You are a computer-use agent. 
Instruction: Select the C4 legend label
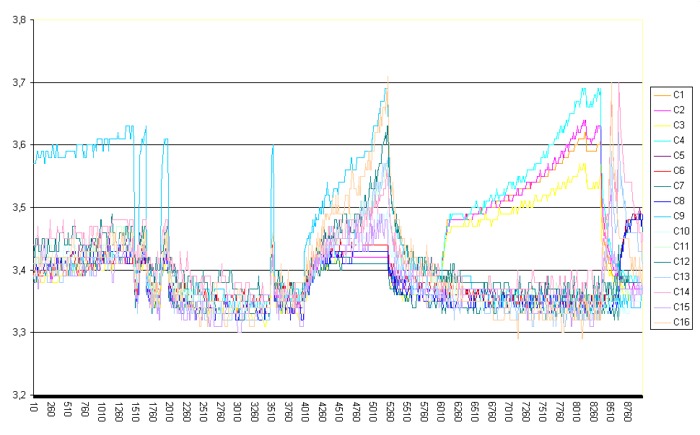tap(678, 140)
